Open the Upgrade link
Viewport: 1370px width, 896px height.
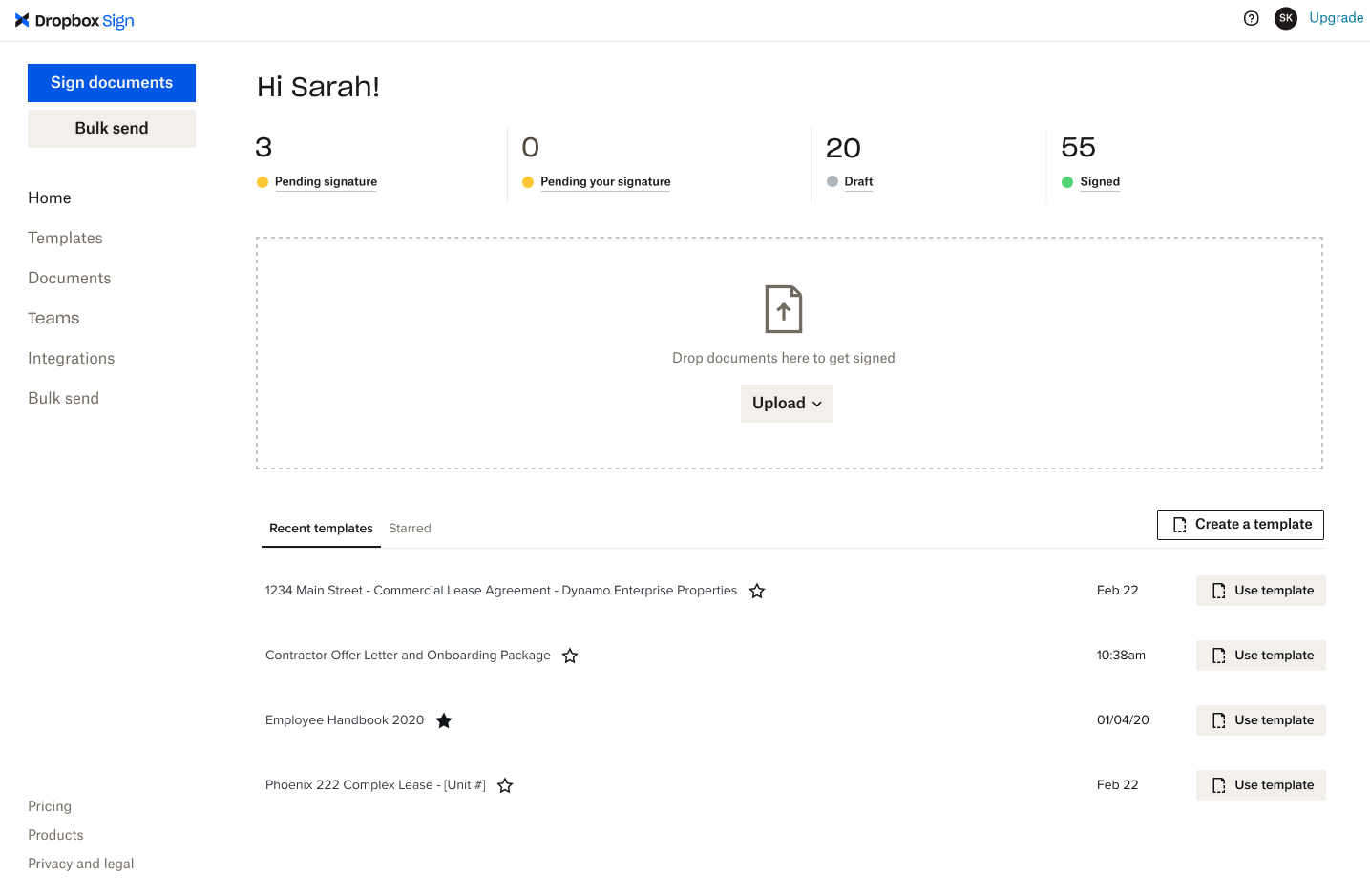[x=1336, y=17]
